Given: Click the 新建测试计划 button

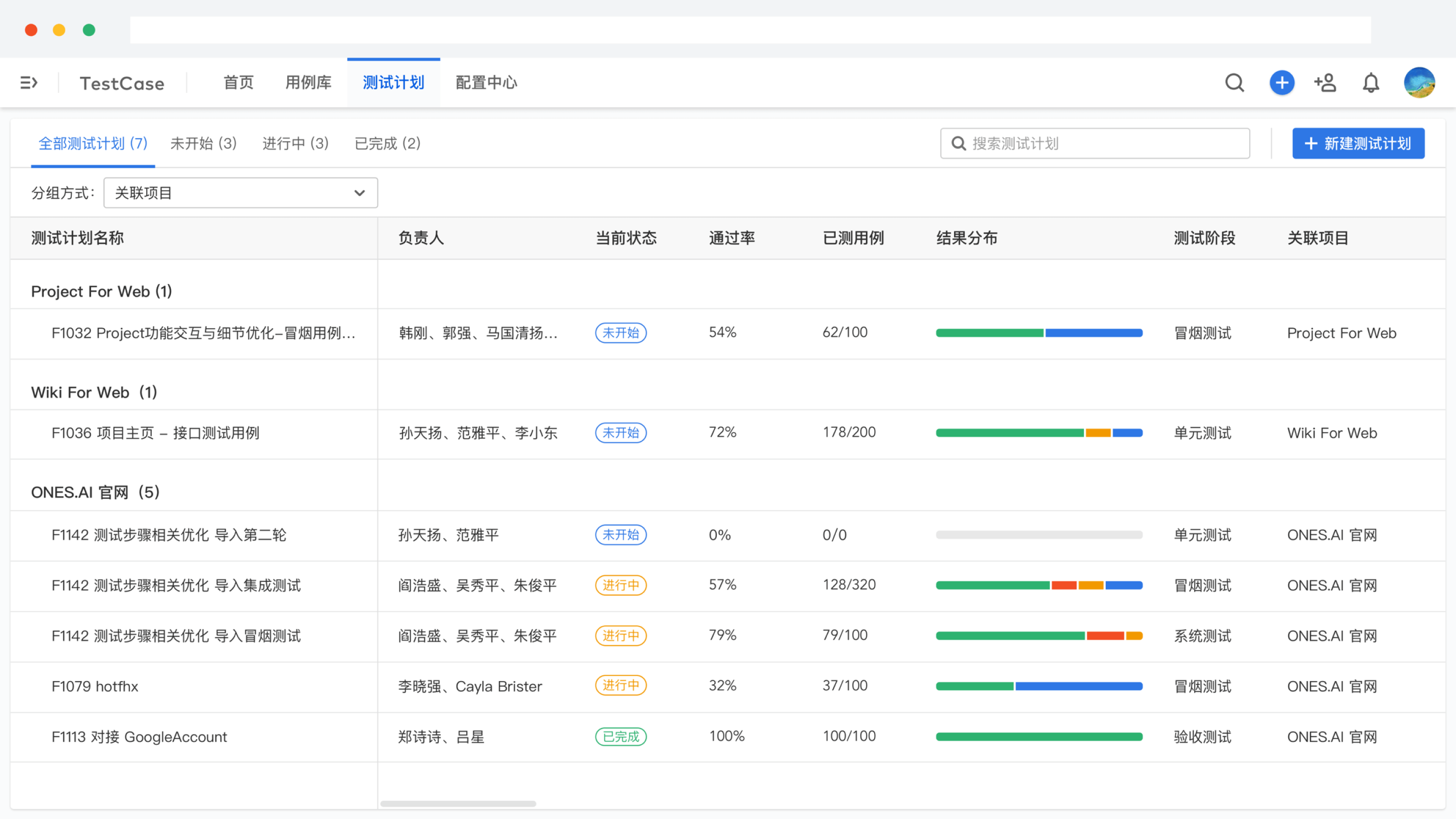Looking at the screenshot, I should (1357, 144).
